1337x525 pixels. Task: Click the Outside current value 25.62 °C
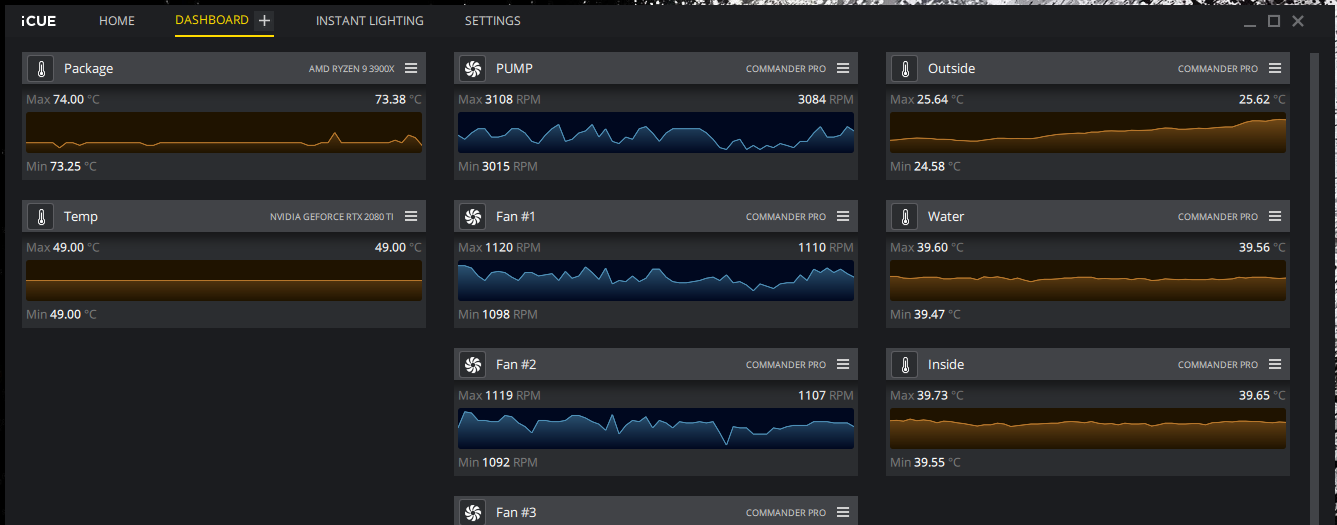[x=1262, y=100]
